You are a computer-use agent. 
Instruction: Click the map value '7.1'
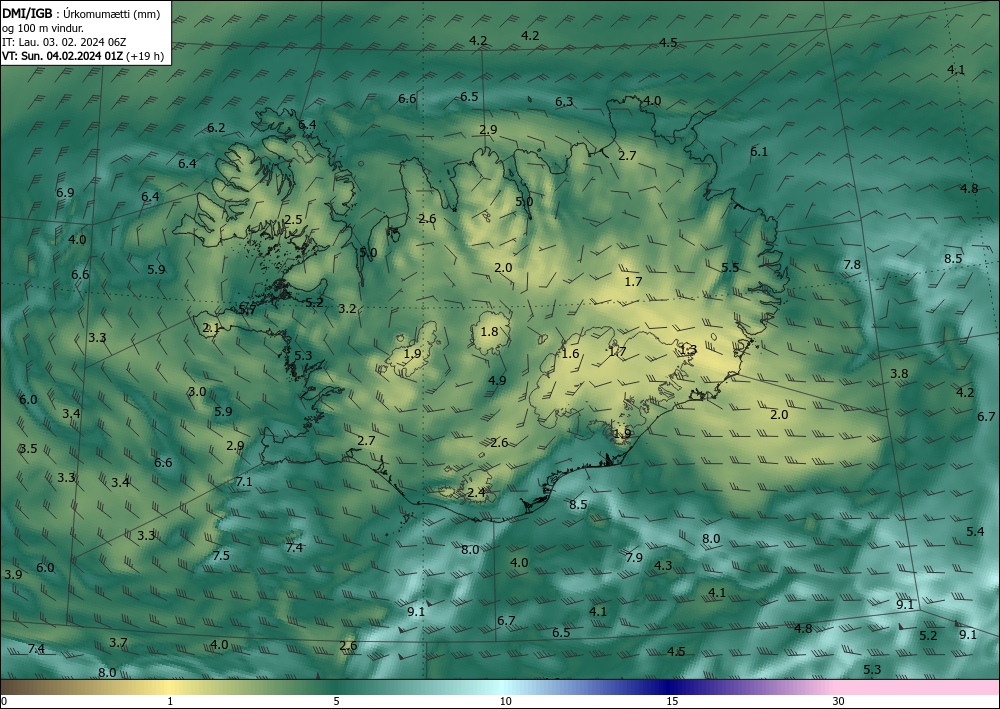pos(244,482)
